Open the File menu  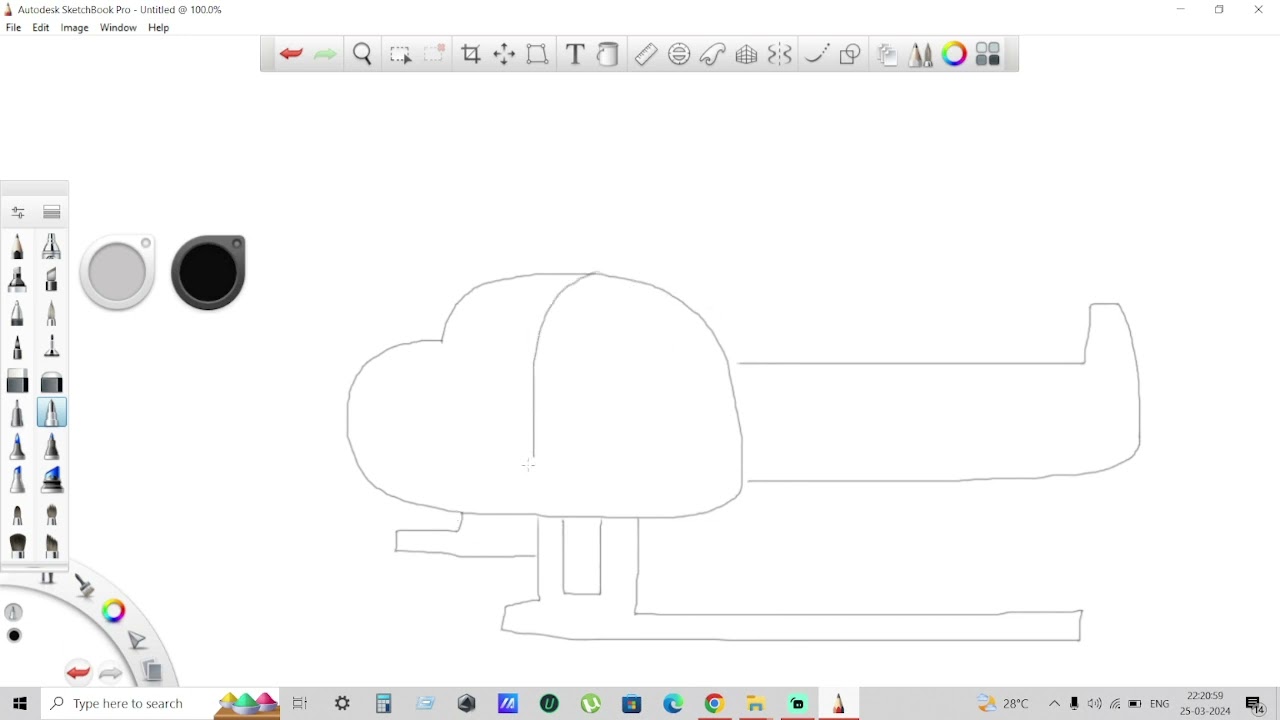pos(13,28)
